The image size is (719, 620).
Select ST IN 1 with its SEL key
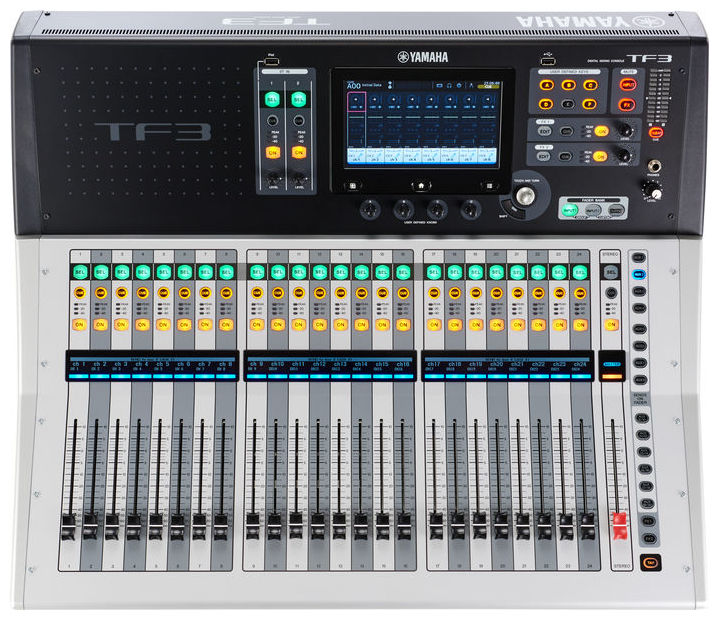pos(272,99)
